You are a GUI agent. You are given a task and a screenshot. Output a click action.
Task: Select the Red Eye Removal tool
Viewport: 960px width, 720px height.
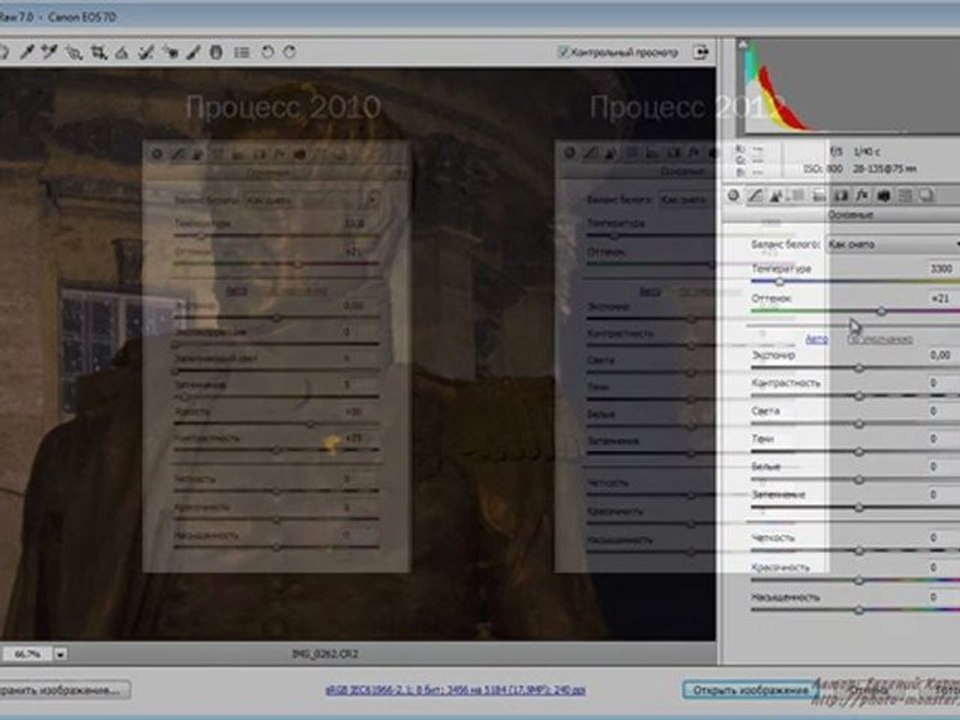(170, 53)
